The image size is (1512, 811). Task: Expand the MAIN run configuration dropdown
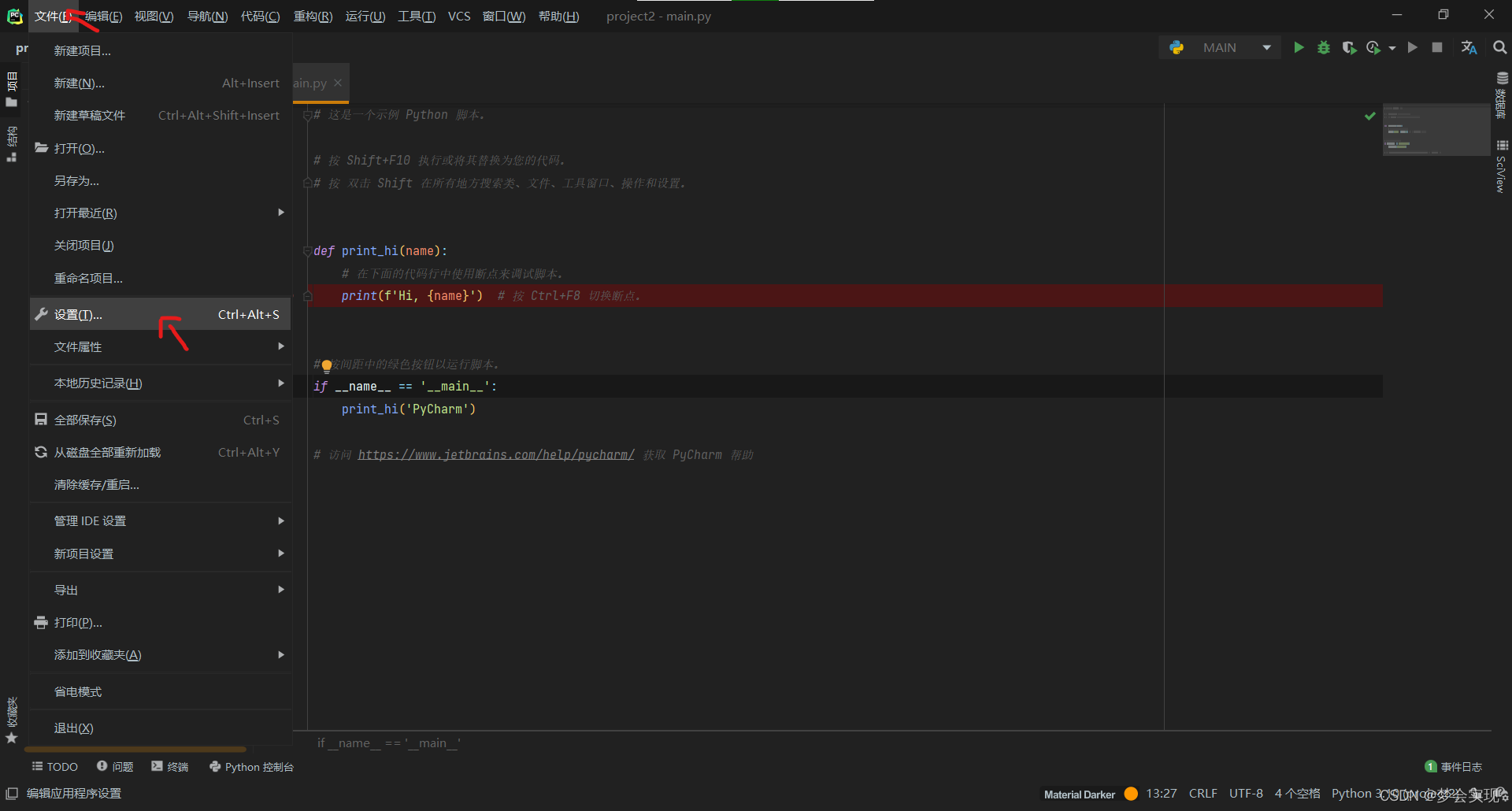click(x=1266, y=48)
